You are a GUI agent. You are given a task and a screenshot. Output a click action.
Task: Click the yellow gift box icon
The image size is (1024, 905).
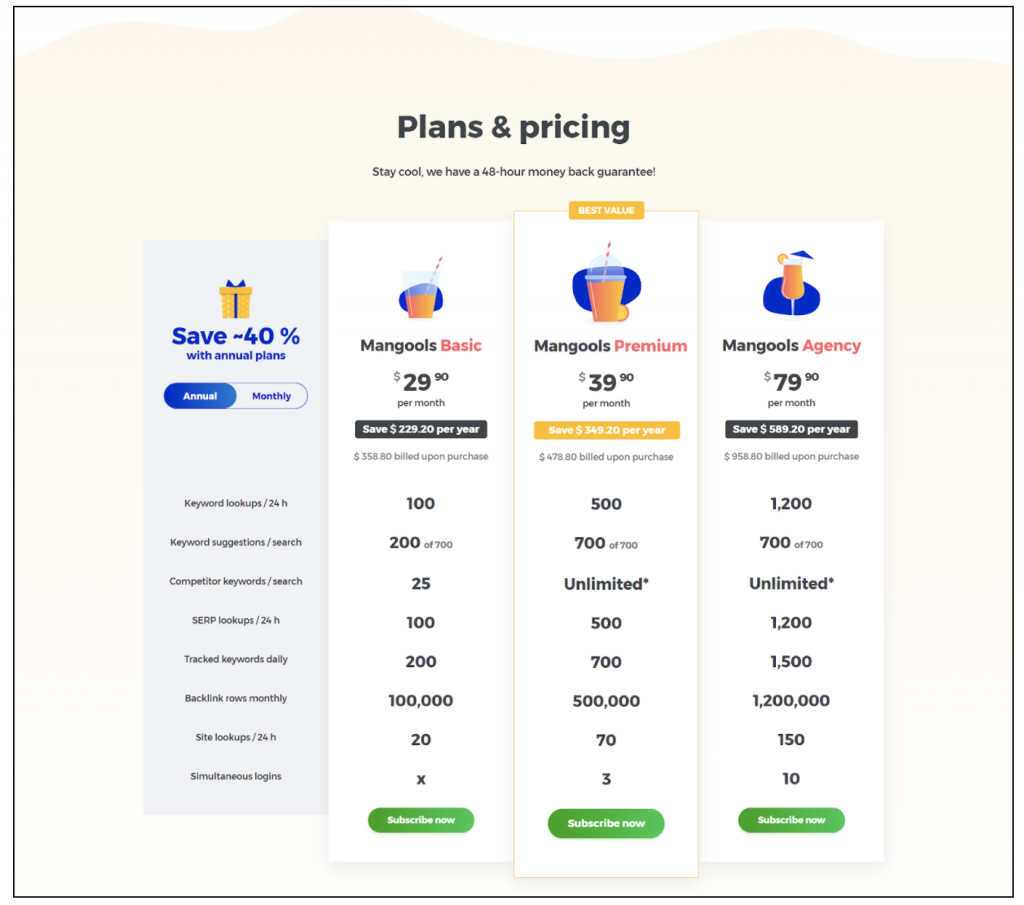[x=236, y=299]
